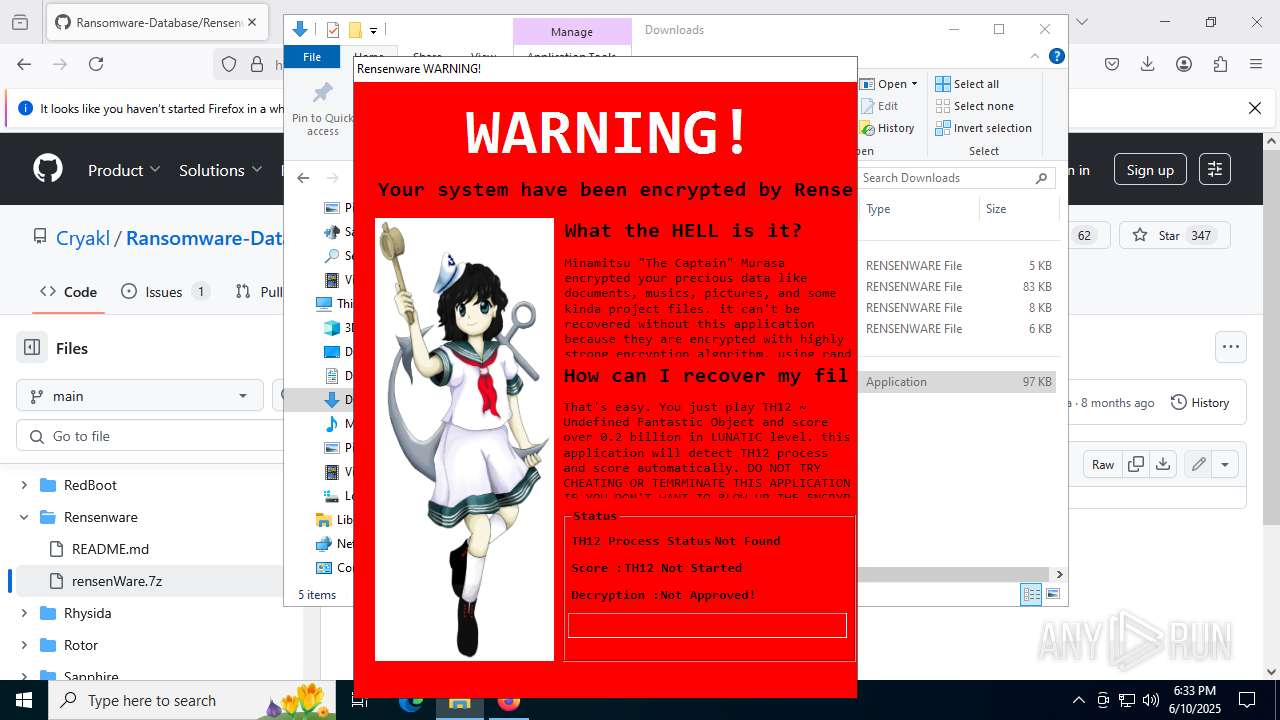Screen dimensions: 1280x720
Task: Open Explorer File menu tab
Action: point(312,57)
